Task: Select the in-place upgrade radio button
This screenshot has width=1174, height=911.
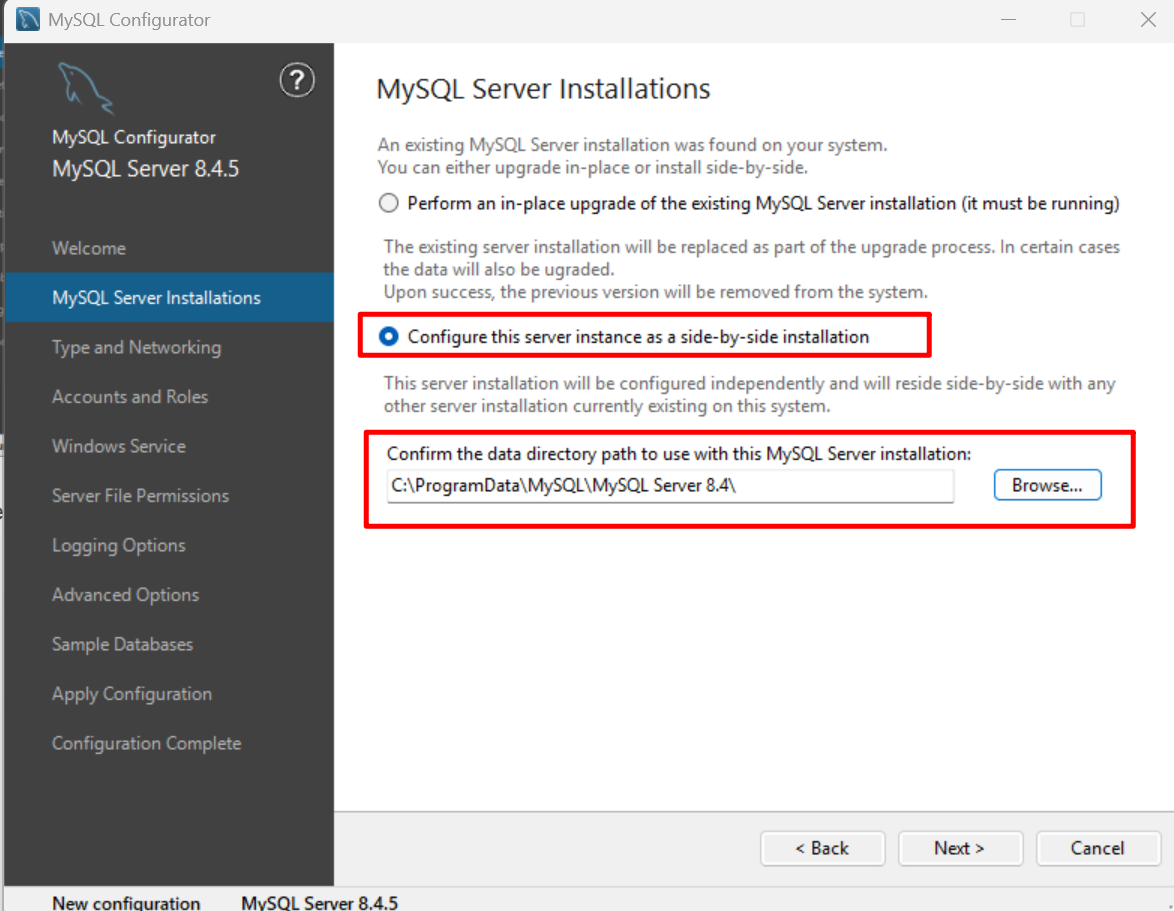Action: coord(388,202)
